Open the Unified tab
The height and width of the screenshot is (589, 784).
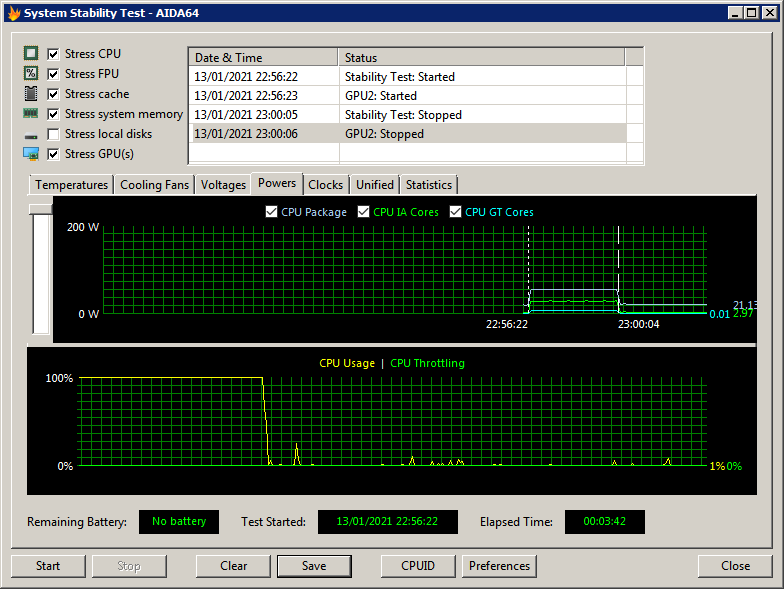(375, 184)
